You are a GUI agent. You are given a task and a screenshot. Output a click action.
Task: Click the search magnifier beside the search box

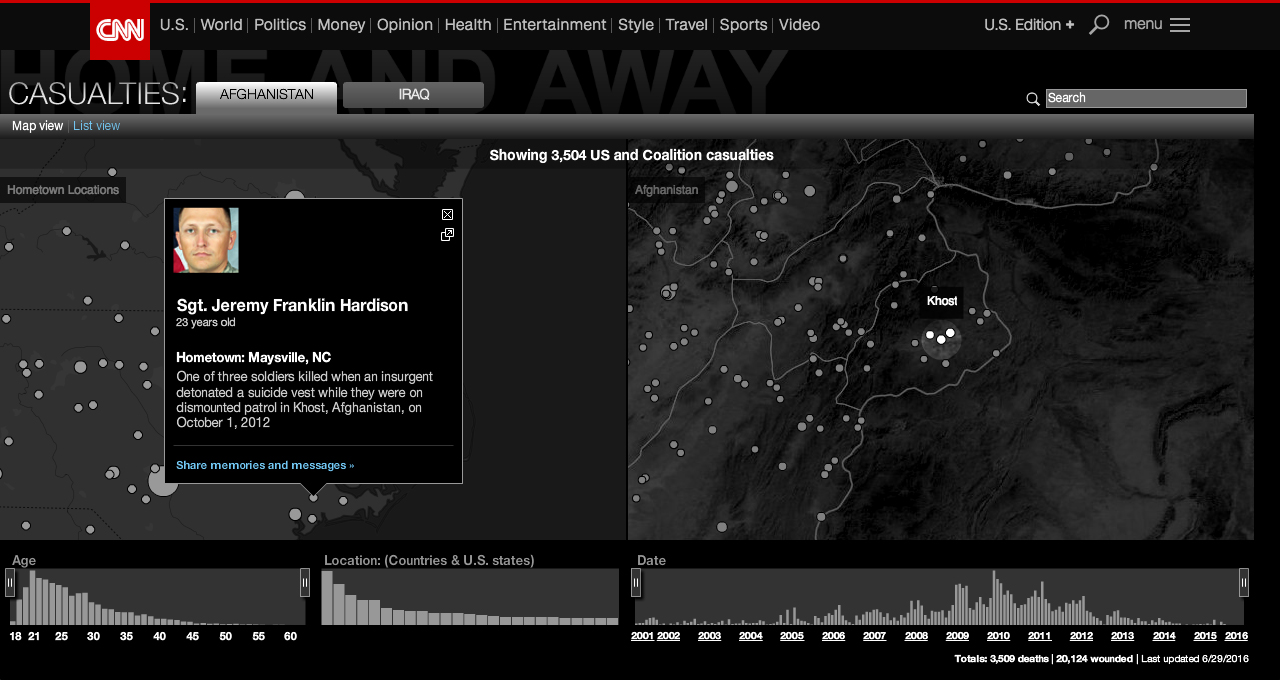tap(1032, 99)
